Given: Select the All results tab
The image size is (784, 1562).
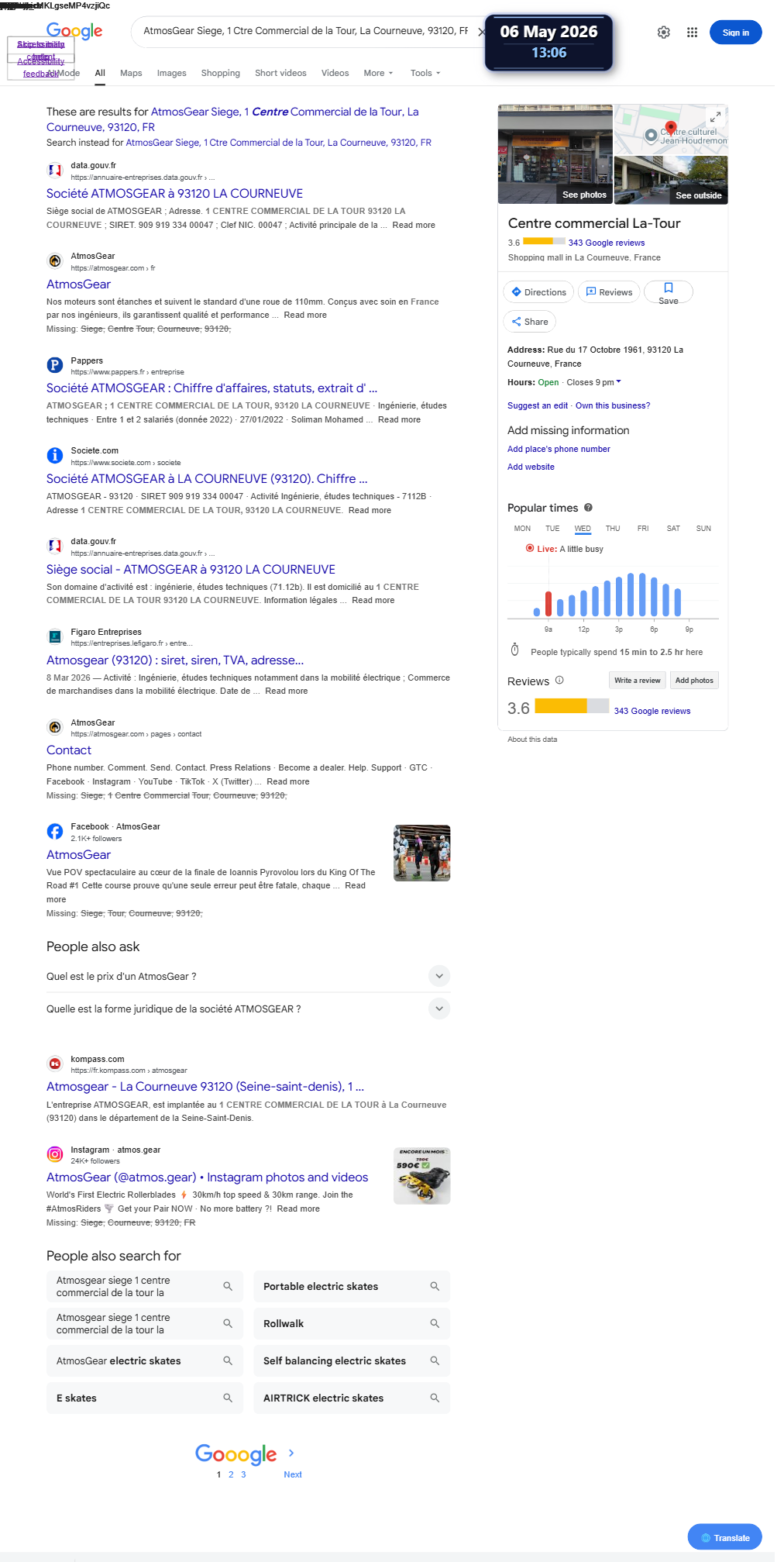Looking at the screenshot, I should 100,73.
